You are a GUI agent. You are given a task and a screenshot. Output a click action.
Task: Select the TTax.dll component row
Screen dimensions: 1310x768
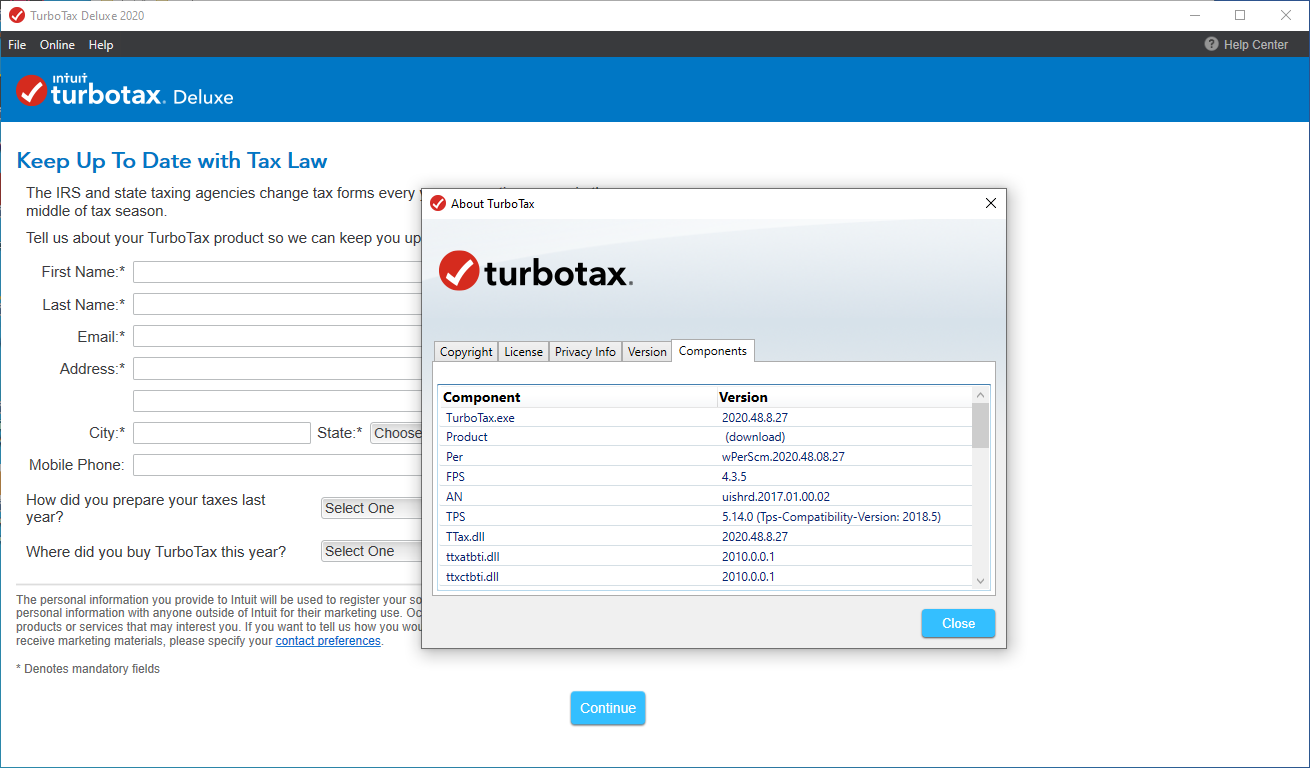705,537
